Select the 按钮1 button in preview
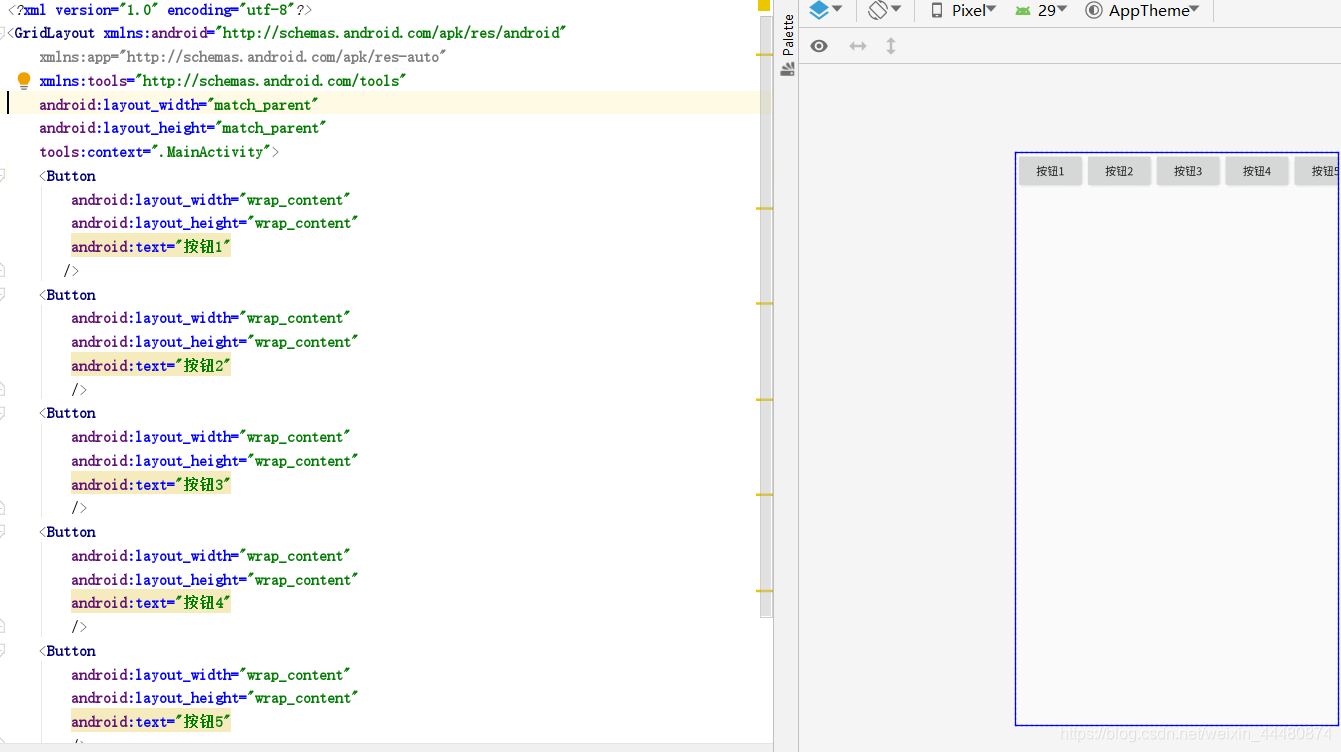The height and width of the screenshot is (752, 1341). tap(1050, 171)
